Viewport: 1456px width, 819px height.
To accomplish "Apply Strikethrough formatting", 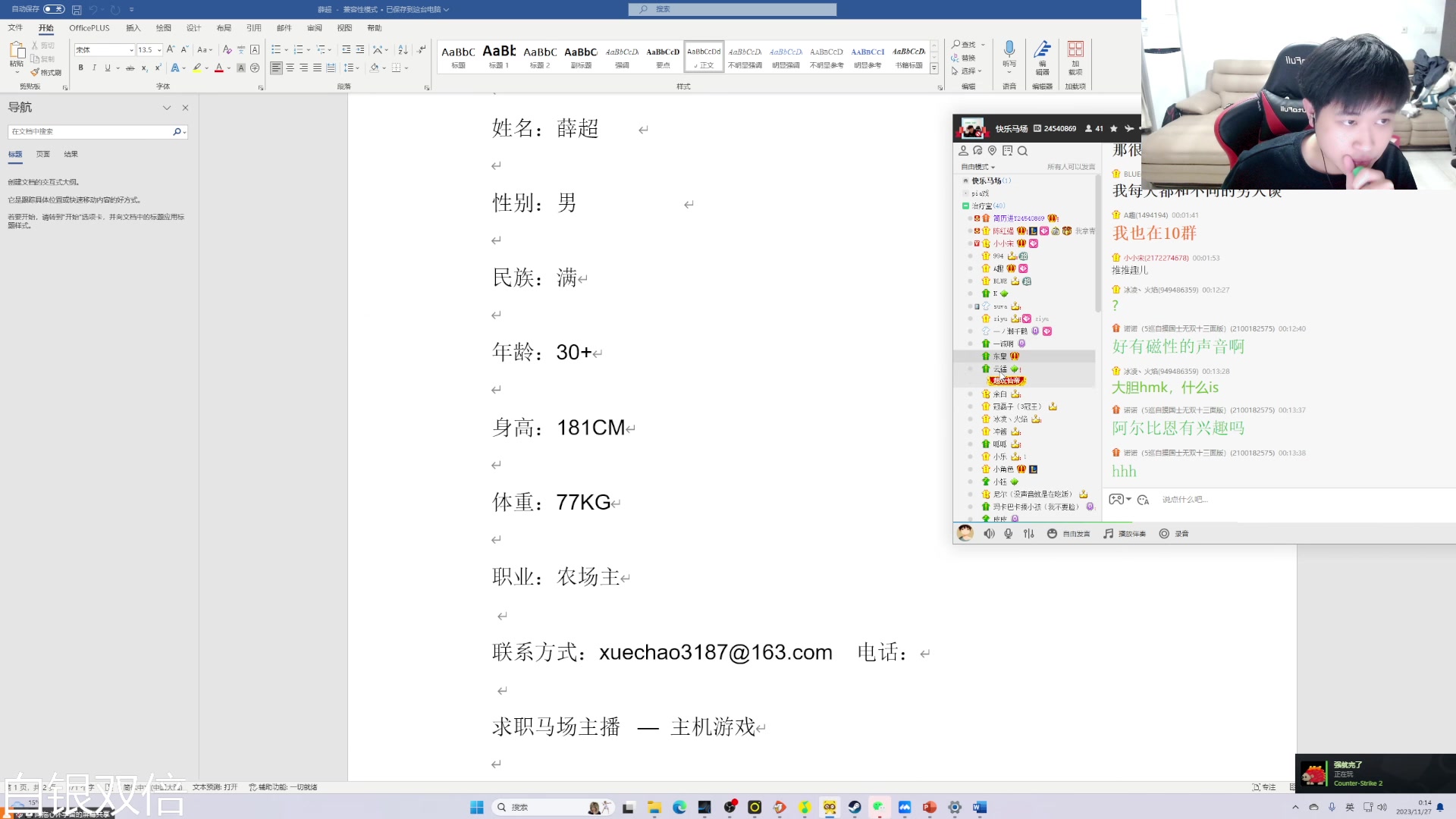I will (130, 67).
